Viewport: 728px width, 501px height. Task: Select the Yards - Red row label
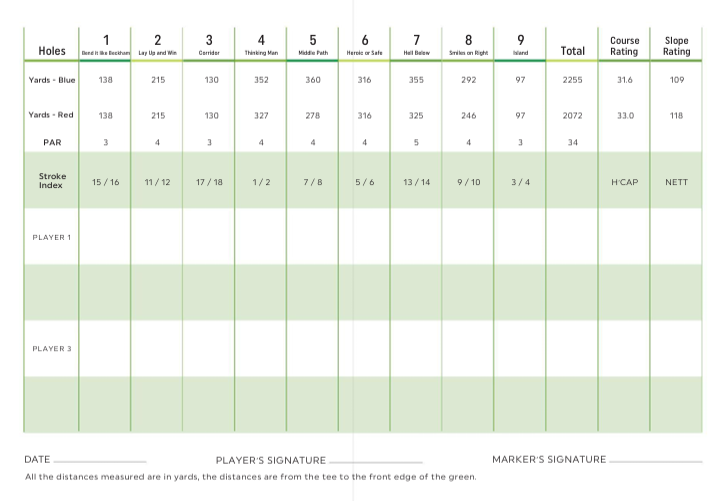coord(51,115)
